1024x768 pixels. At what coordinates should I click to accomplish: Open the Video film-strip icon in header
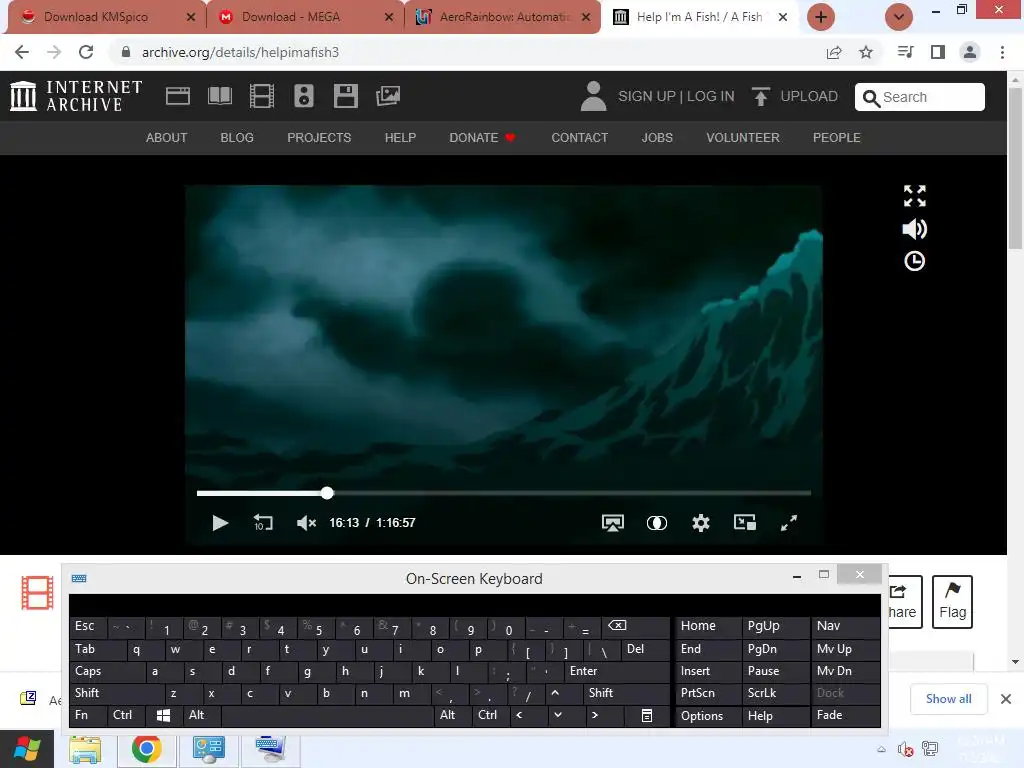point(261,96)
